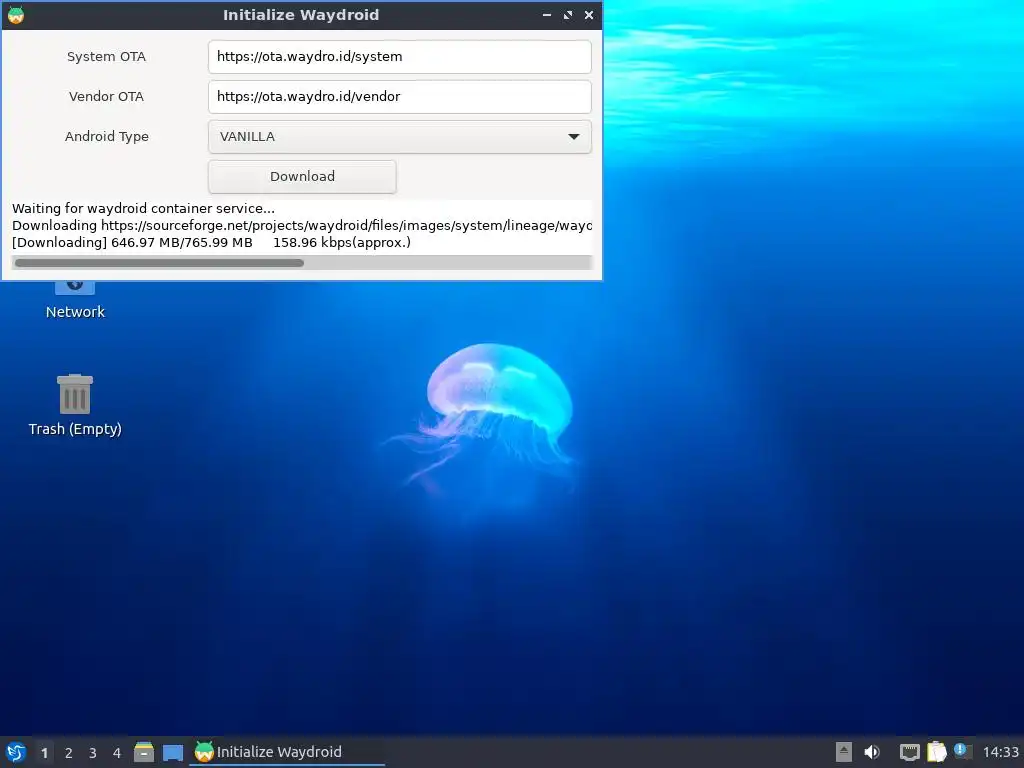Click the removable media eject tray icon

pyautogui.click(x=844, y=752)
